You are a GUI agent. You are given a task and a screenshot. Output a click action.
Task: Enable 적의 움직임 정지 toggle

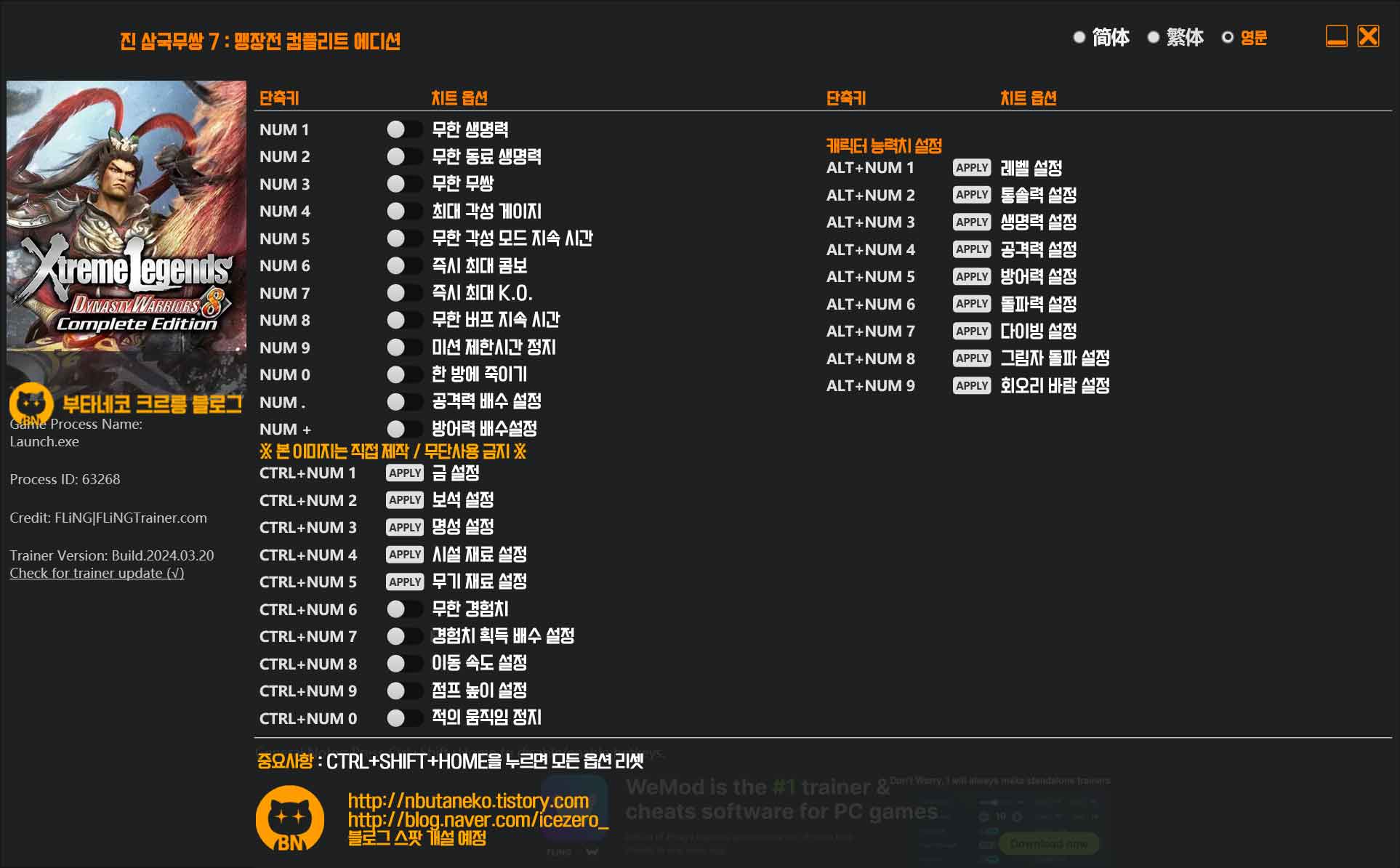(404, 718)
